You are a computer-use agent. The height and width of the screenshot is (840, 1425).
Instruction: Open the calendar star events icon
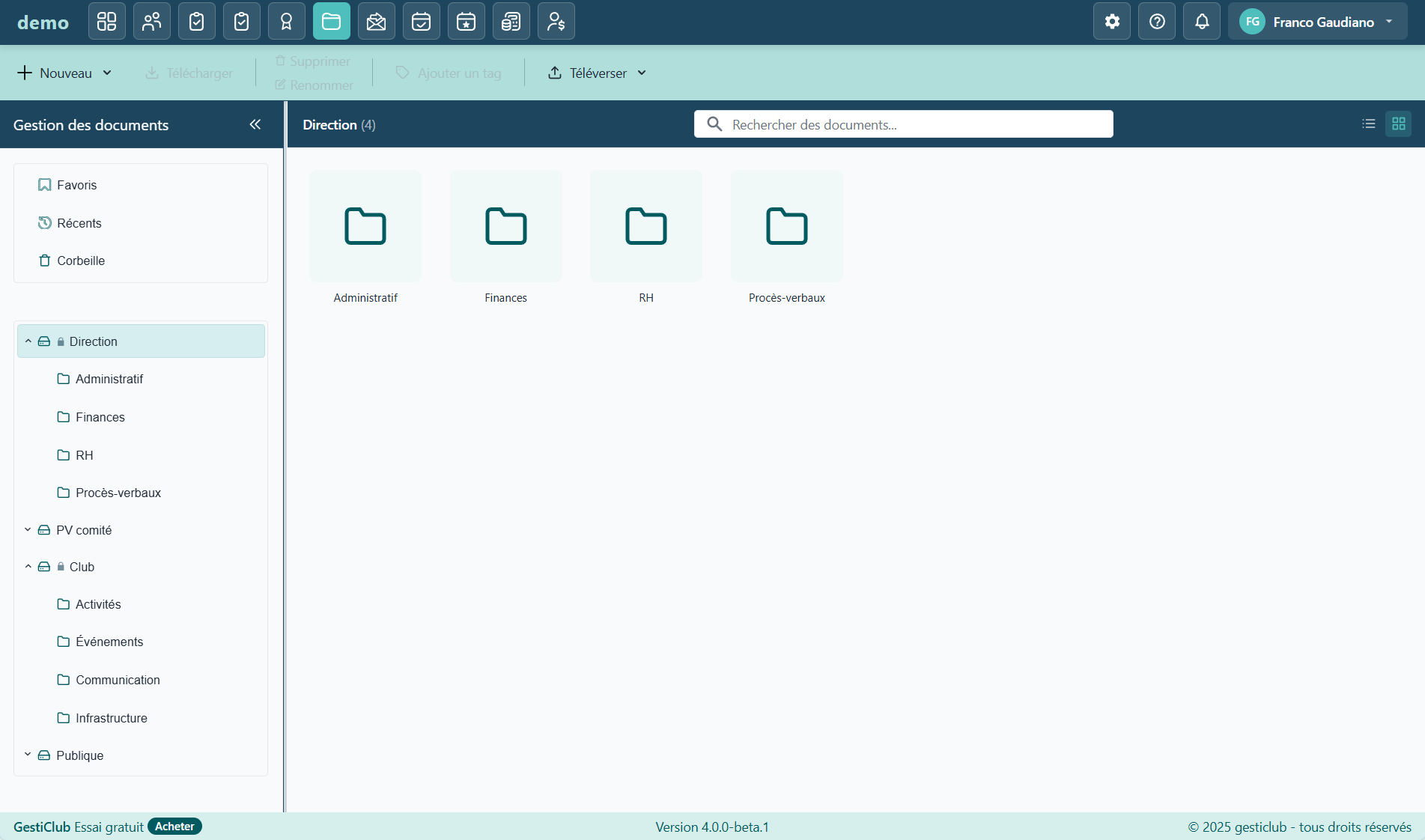point(466,21)
